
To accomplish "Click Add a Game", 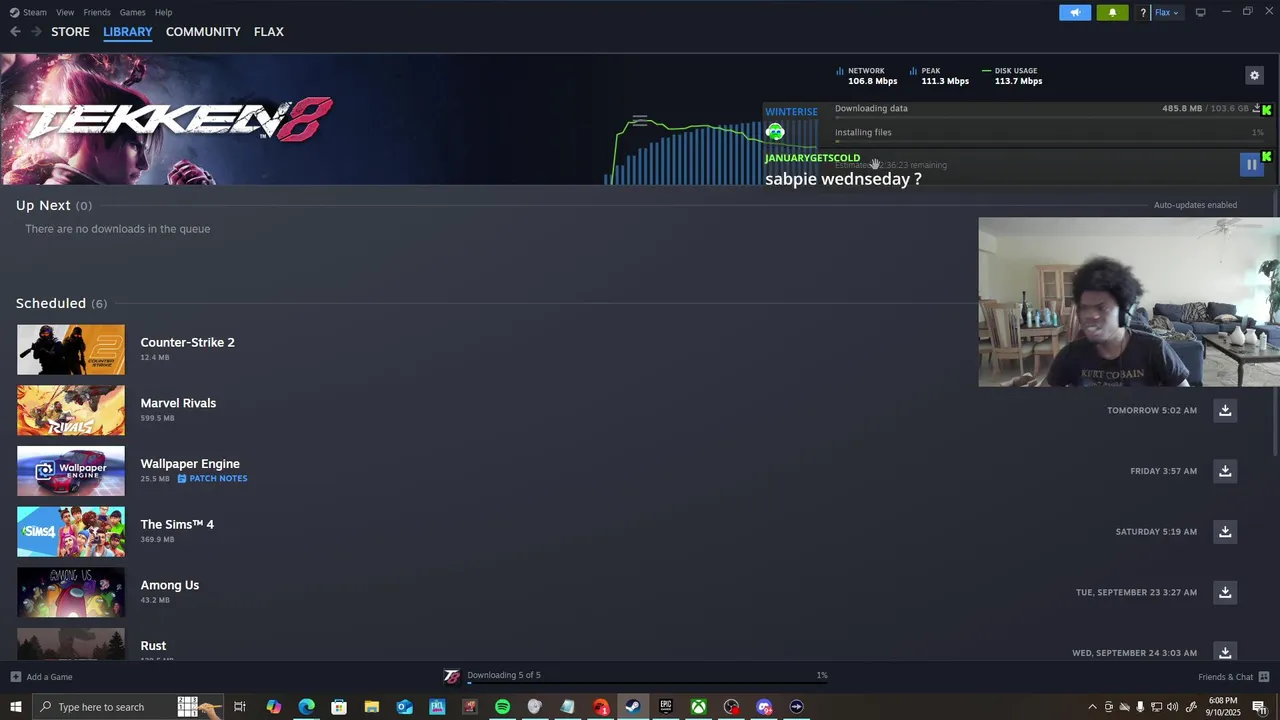I will (41, 677).
